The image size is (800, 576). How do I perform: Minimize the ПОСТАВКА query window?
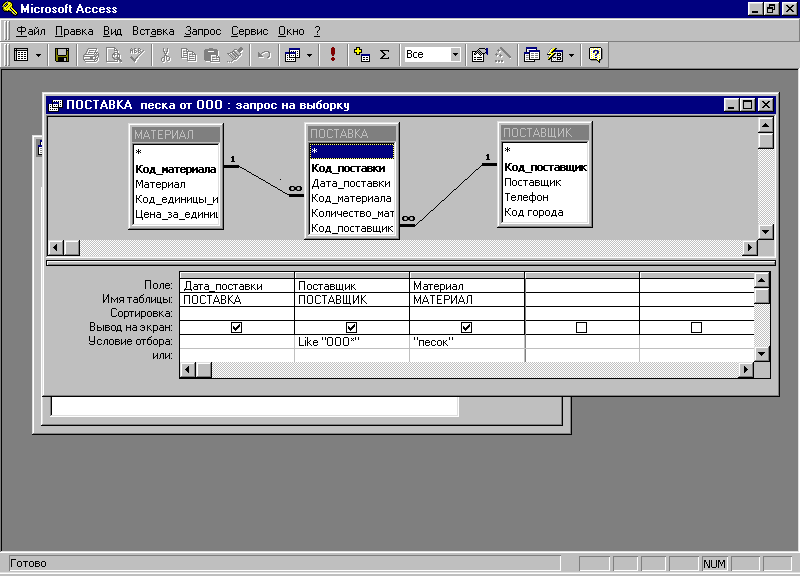[x=731, y=105]
